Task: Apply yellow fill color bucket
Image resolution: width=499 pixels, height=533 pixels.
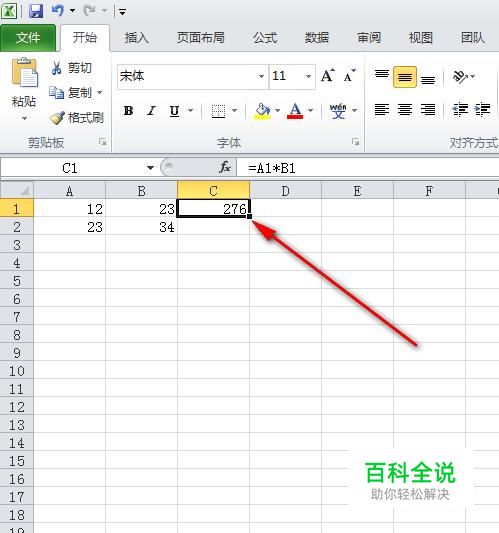Action: pyautogui.click(x=262, y=111)
